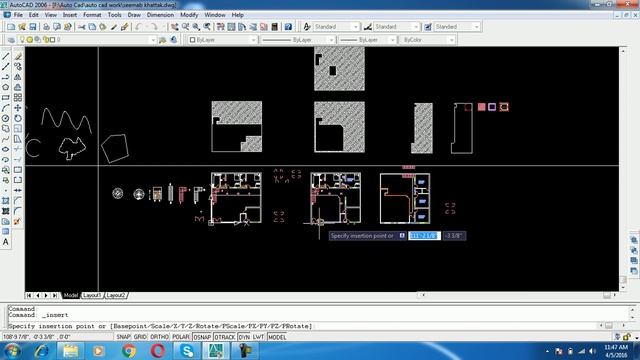Toggle DYN dynamic input
This screenshot has height=360, width=640.
click(x=244, y=337)
